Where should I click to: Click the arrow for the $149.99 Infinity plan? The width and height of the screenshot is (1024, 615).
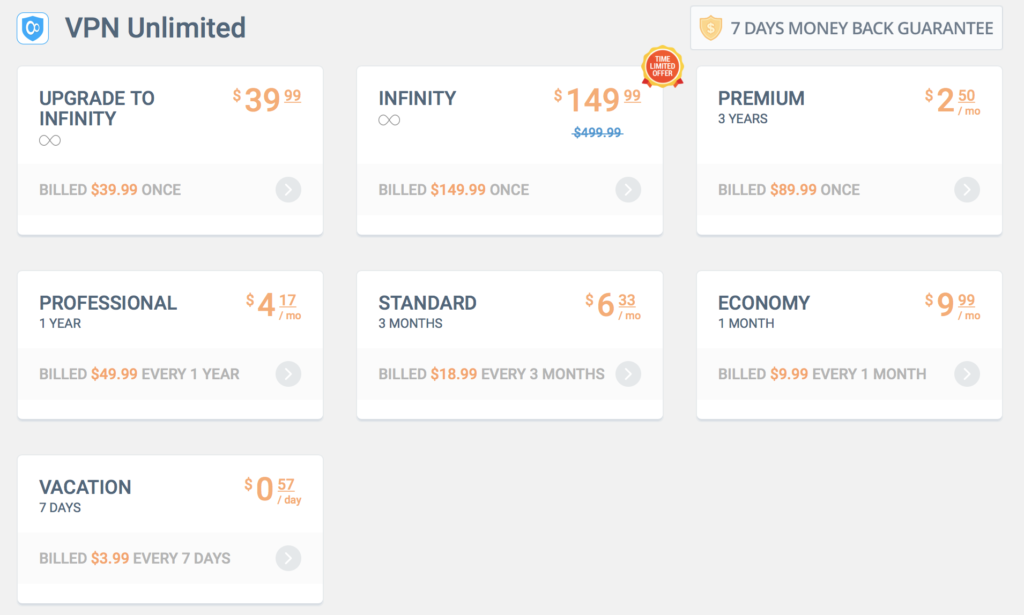click(628, 190)
